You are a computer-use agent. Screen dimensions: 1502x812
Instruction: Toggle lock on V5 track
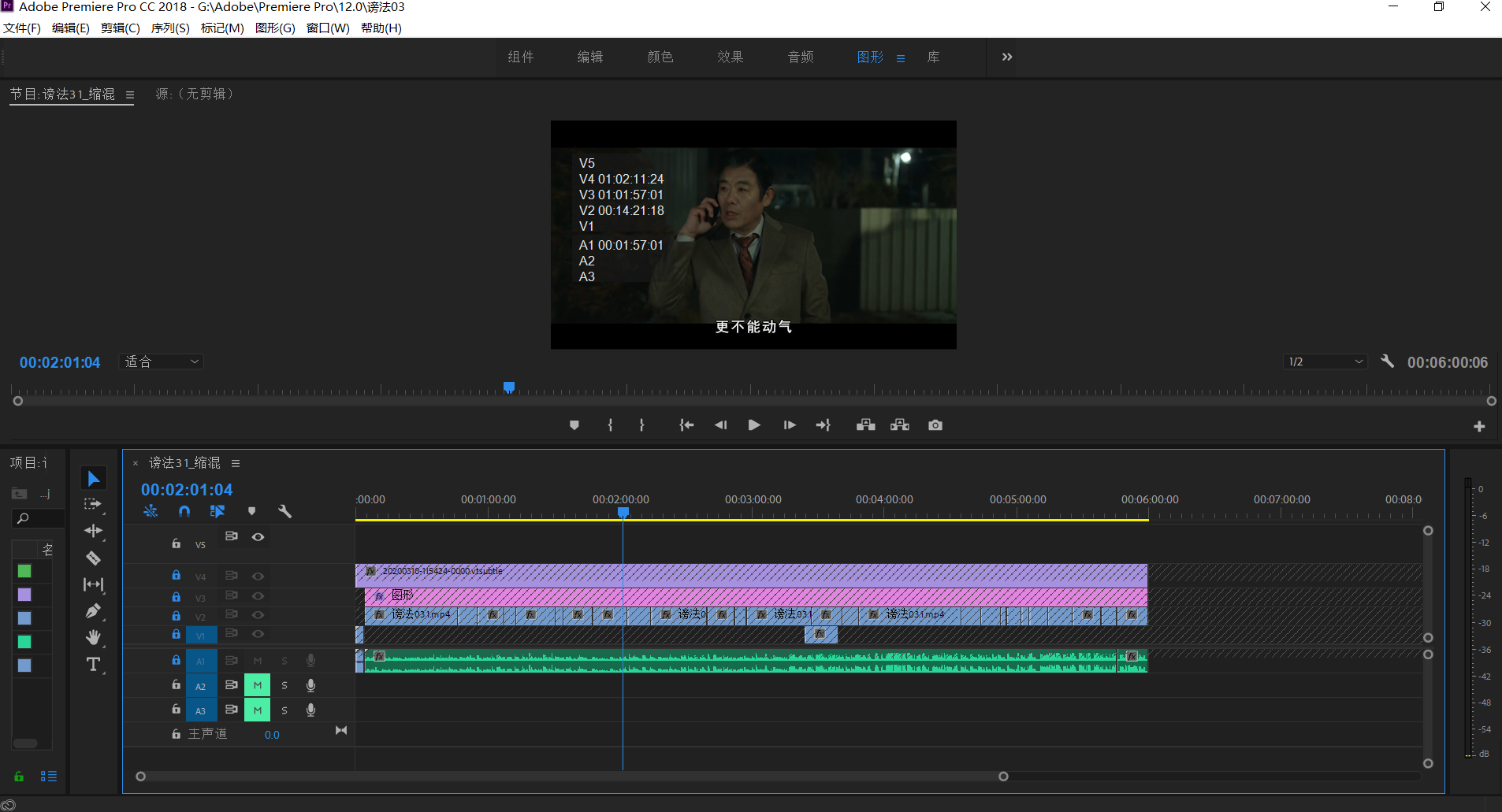pyautogui.click(x=176, y=543)
